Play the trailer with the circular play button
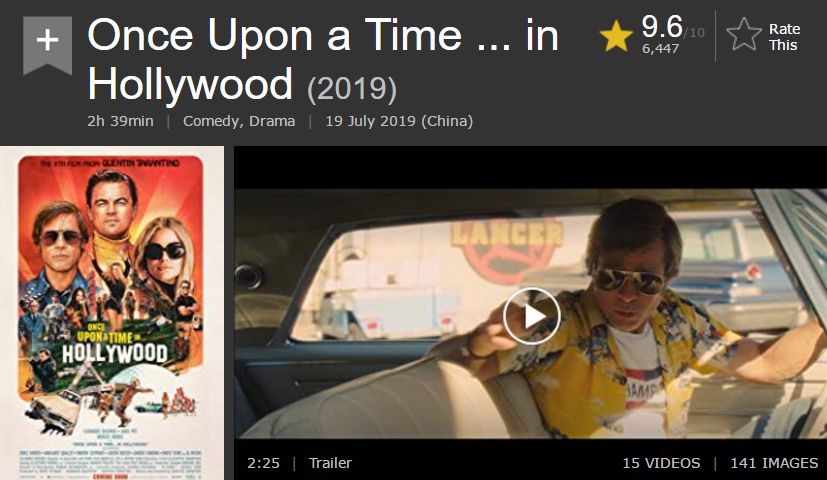 coord(532,316)
